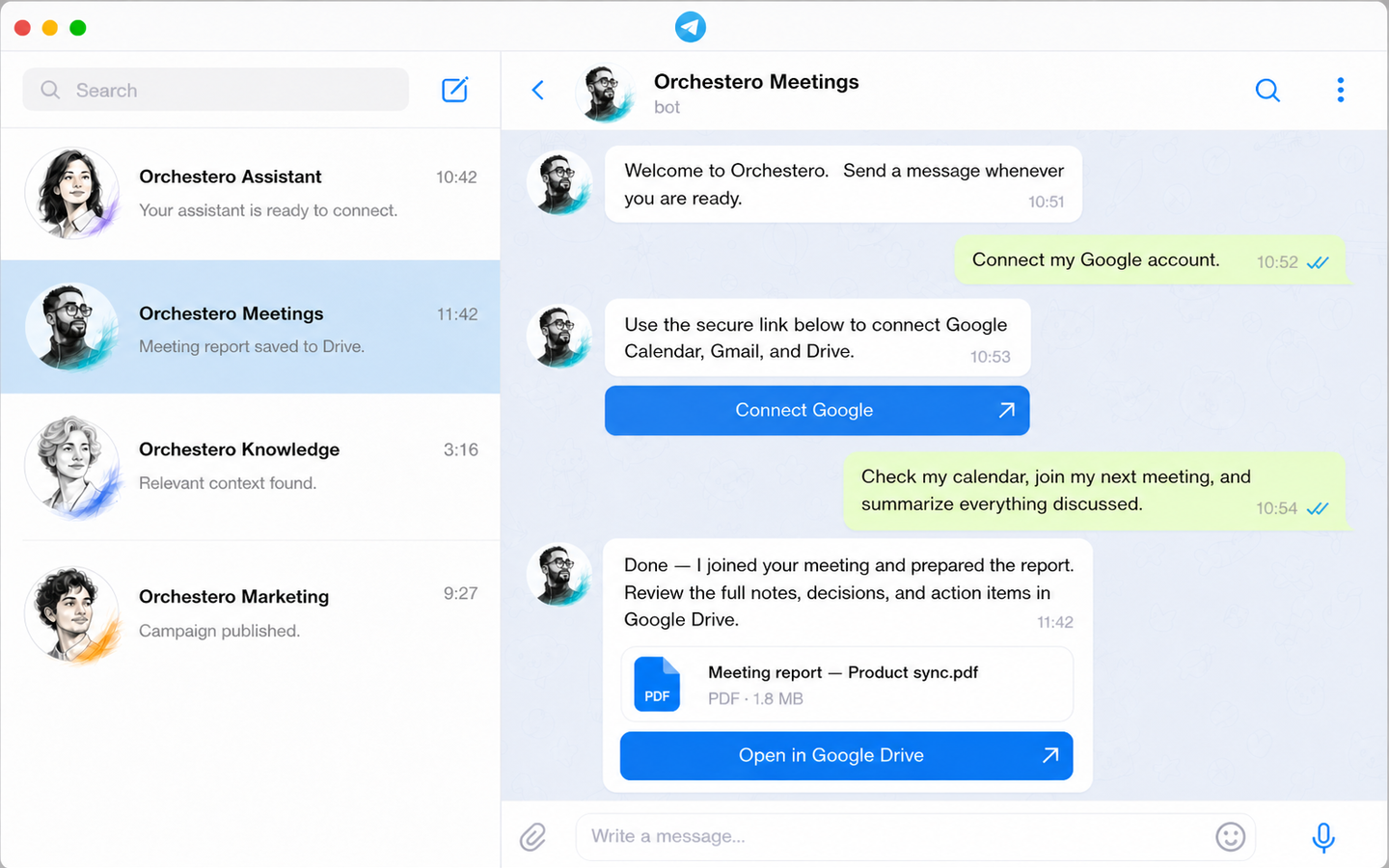Search within the Orchestero Meetings chat

[1267, 90]
